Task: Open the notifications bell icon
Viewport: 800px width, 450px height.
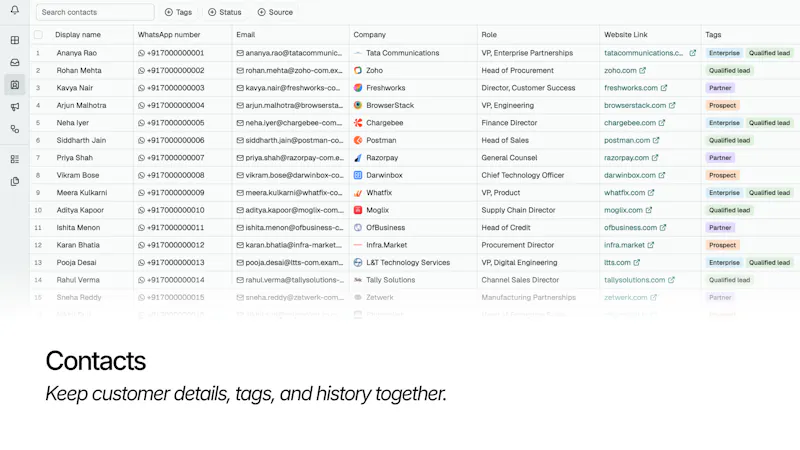Action: click(x=15, y=10)
